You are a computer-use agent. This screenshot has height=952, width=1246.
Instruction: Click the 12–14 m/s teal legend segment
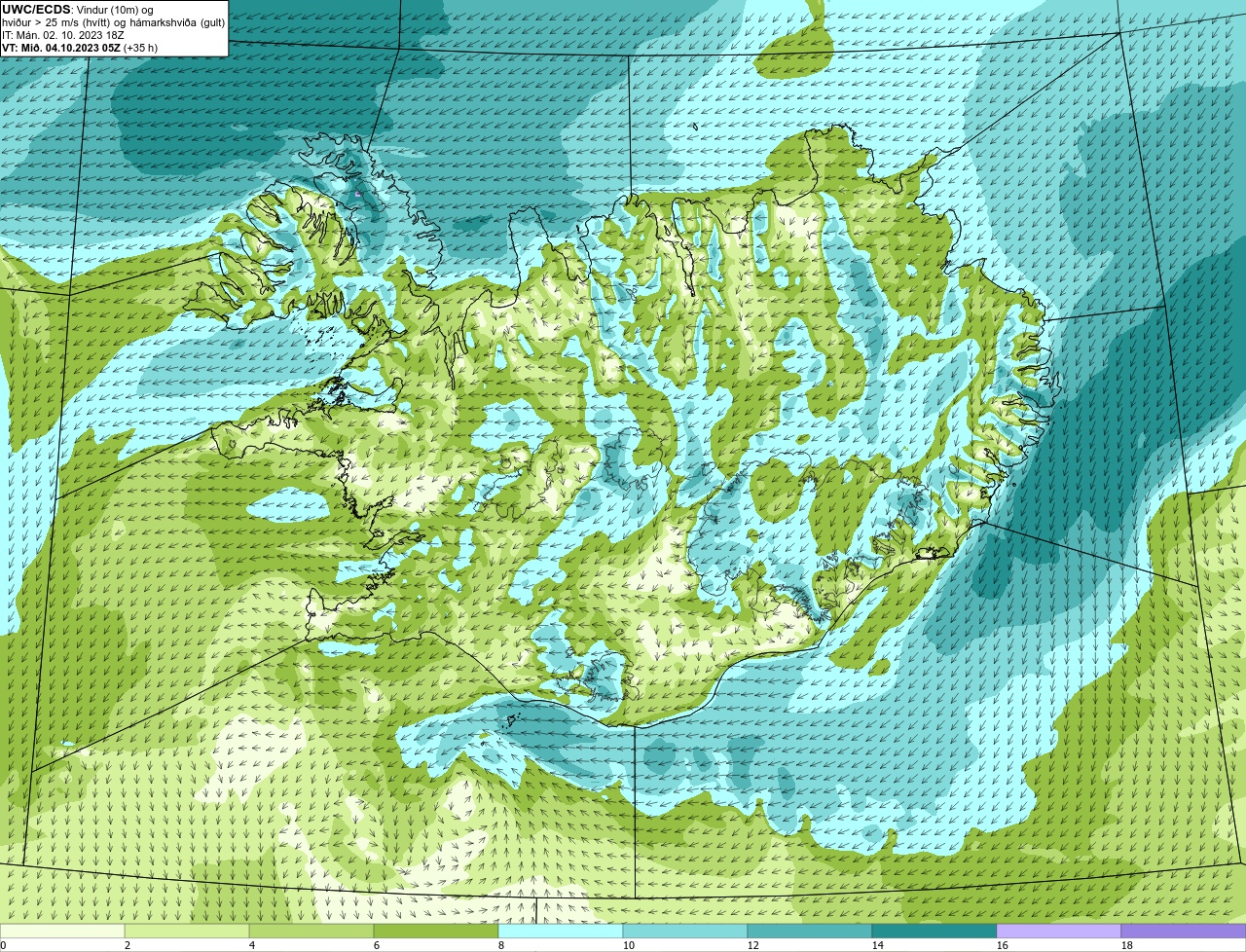click(x=810, y=932)
